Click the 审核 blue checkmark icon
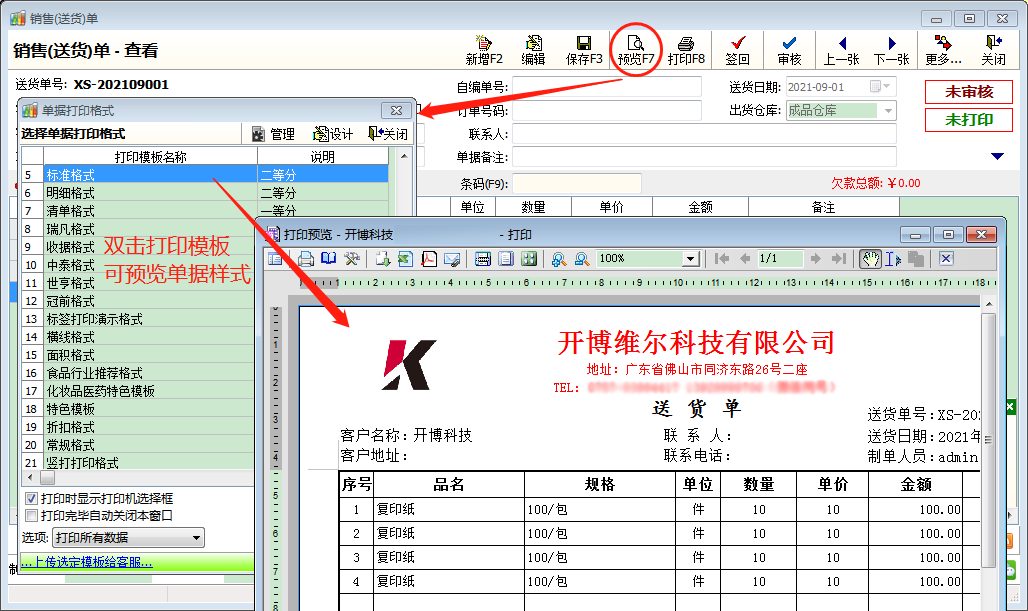Screen dimensions: 1028x611 pos(789,43)
